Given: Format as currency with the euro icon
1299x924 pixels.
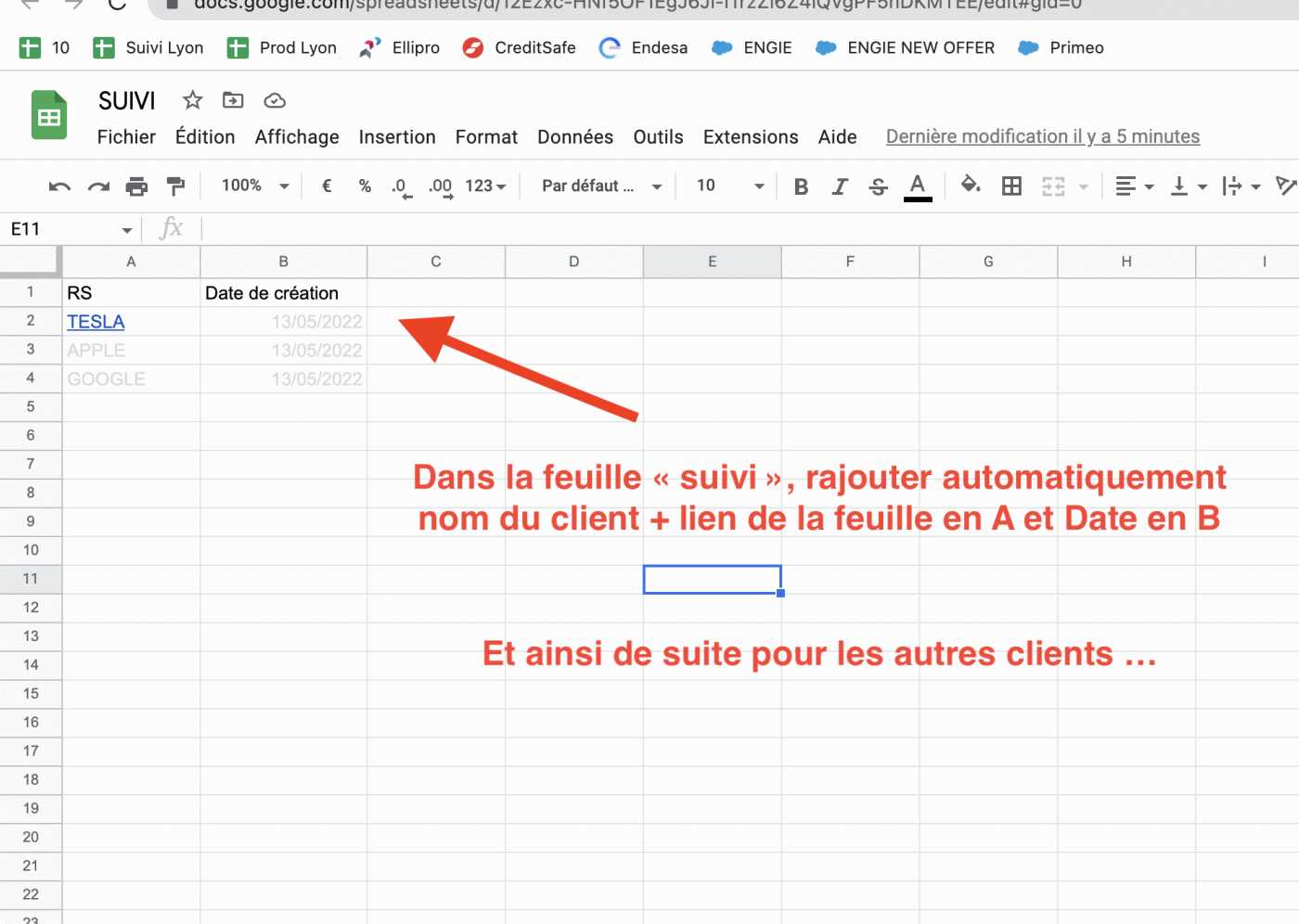Looking at the screenshot, I should coord(327,186).
